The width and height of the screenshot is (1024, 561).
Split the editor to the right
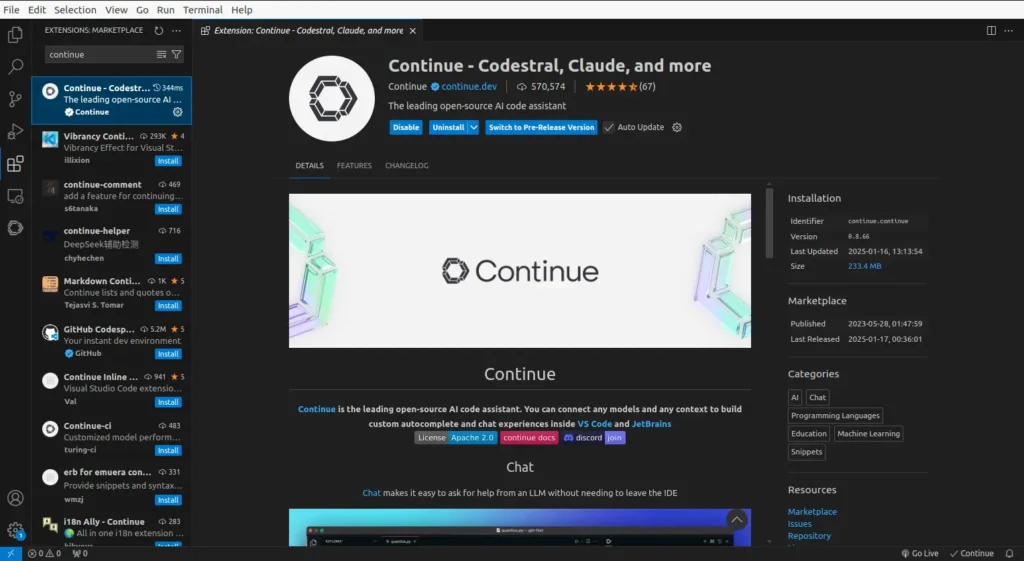point(991,31)
